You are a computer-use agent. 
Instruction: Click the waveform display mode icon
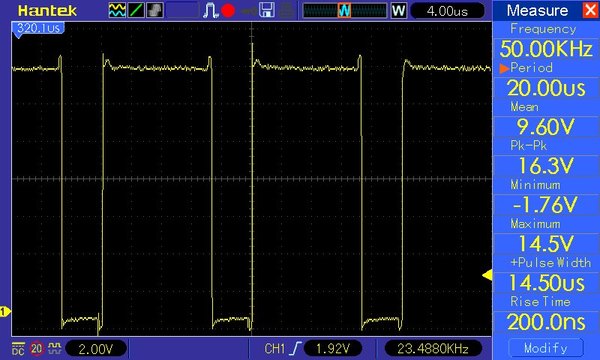[x=117, y=10]
